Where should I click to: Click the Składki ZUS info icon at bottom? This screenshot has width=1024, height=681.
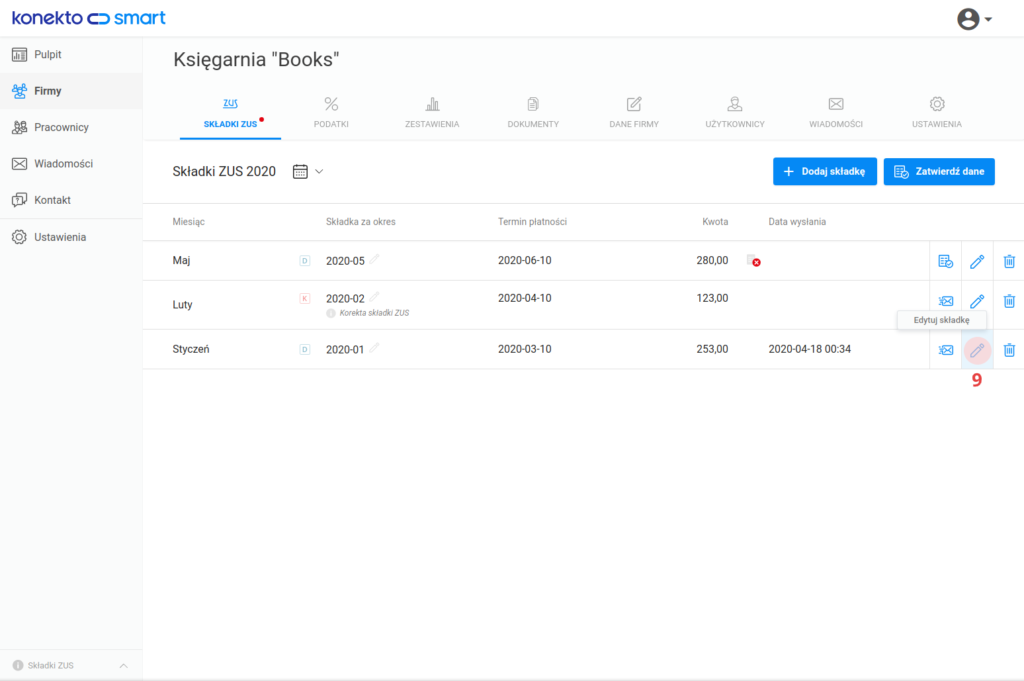pos(18,665)
